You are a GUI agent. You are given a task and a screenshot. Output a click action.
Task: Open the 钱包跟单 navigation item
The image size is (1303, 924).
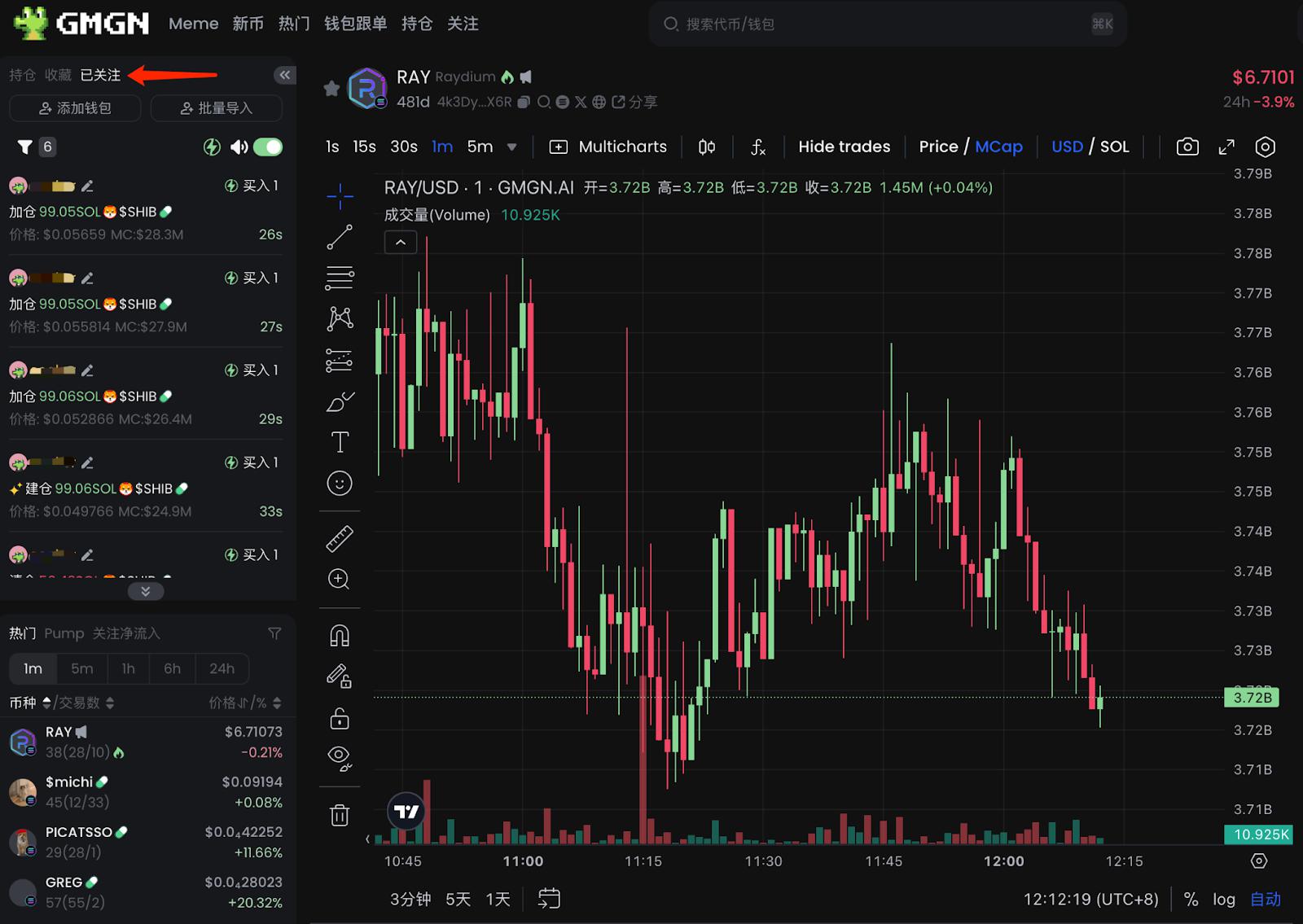(355, 24)
